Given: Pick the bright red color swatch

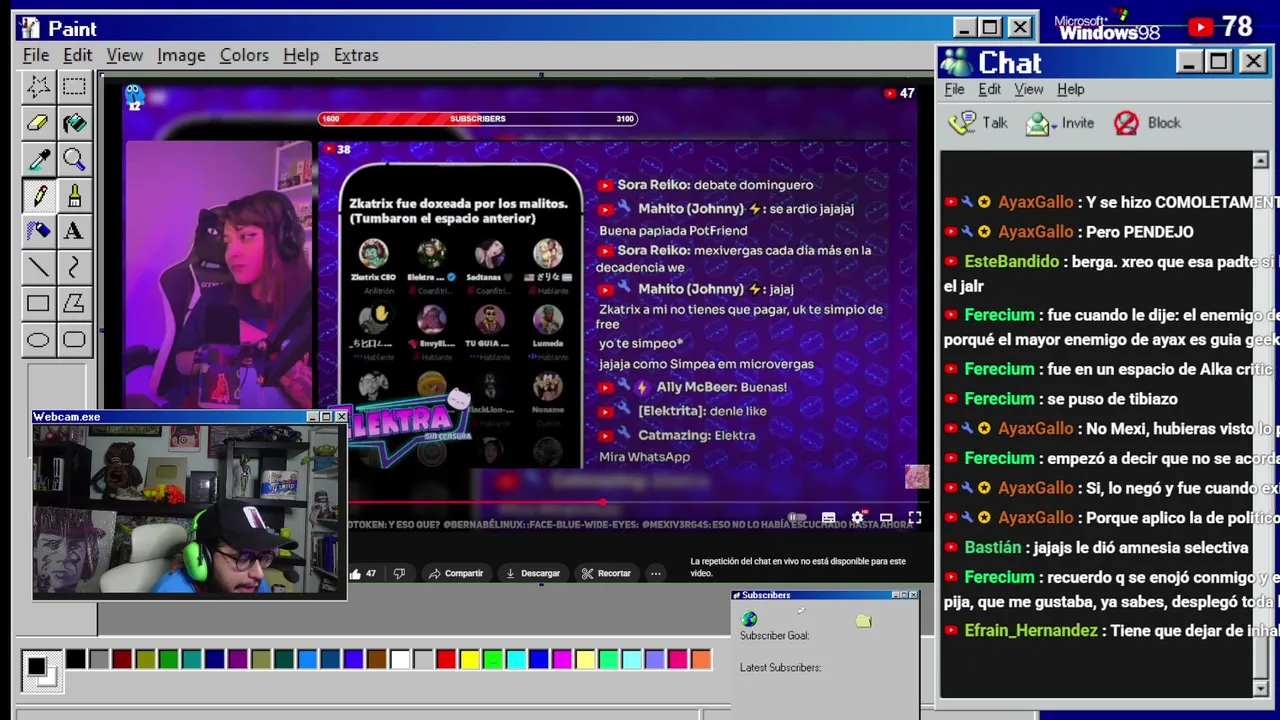Looking at the screenshot, I should [446, 659].
